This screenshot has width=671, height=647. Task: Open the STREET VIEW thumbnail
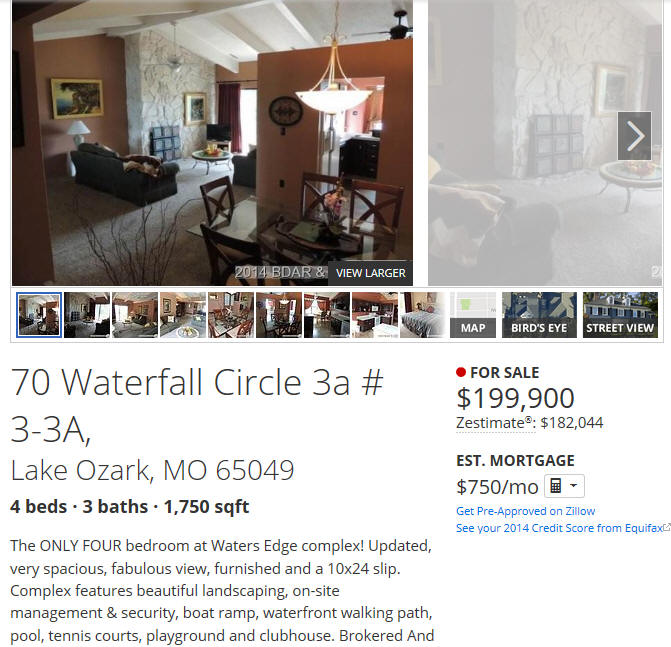click(620, 315)
